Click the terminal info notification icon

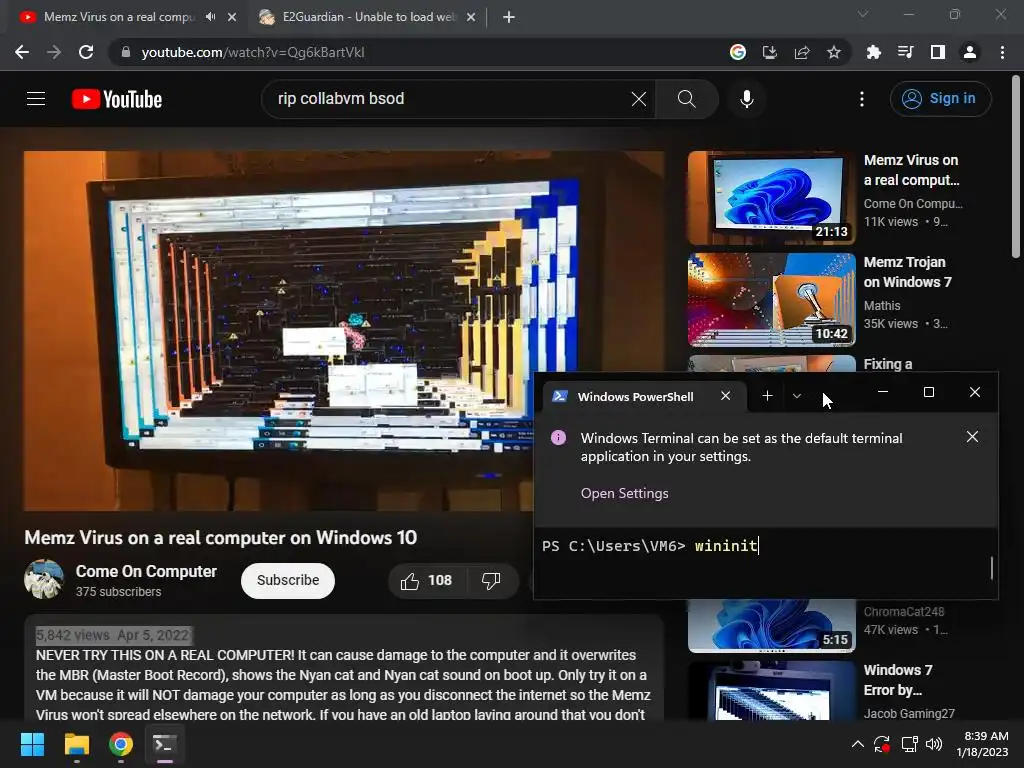[x=558, y=438]
